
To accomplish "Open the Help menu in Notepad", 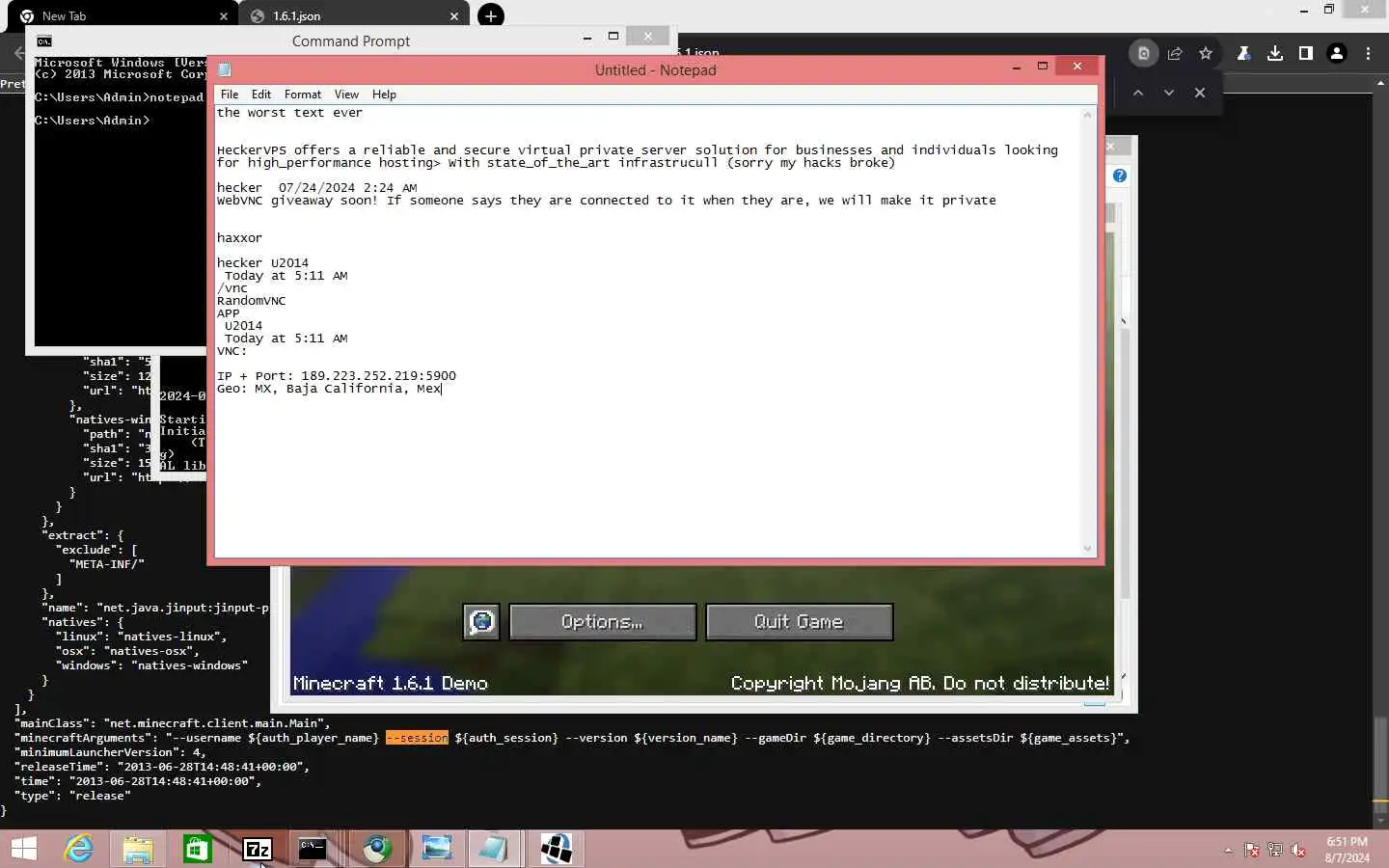I will (384, 95).
